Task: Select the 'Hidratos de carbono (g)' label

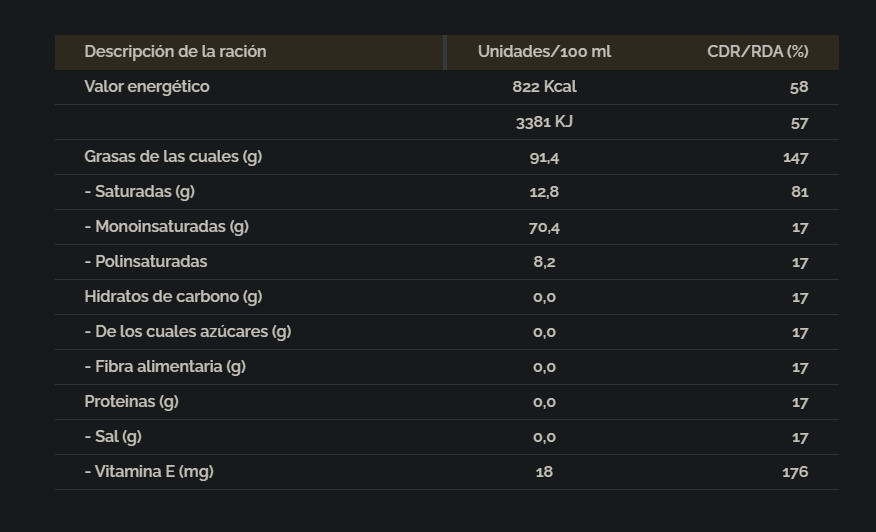Action: click(x=173, y=297)
